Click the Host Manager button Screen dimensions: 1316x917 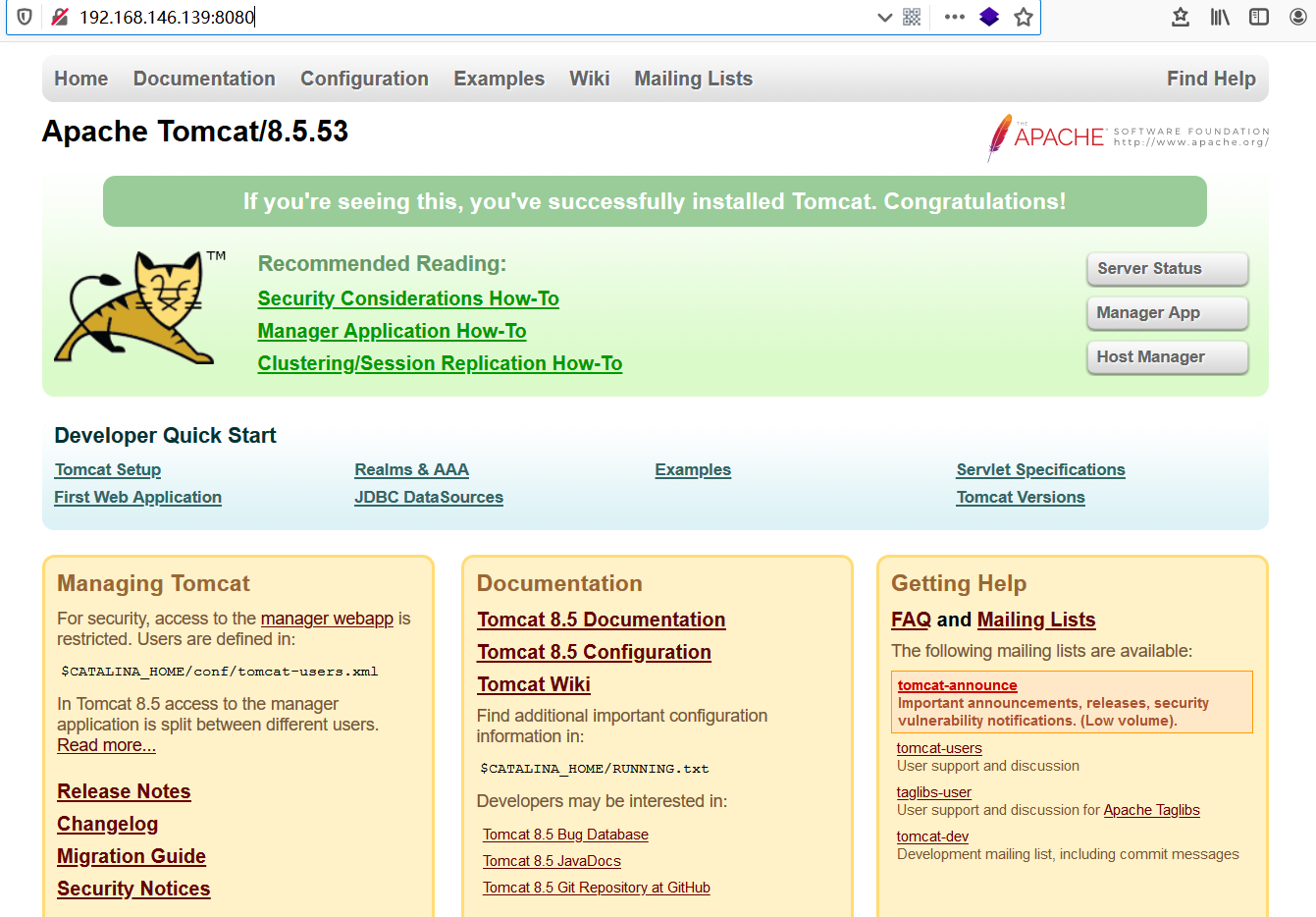click(1168, 357)
